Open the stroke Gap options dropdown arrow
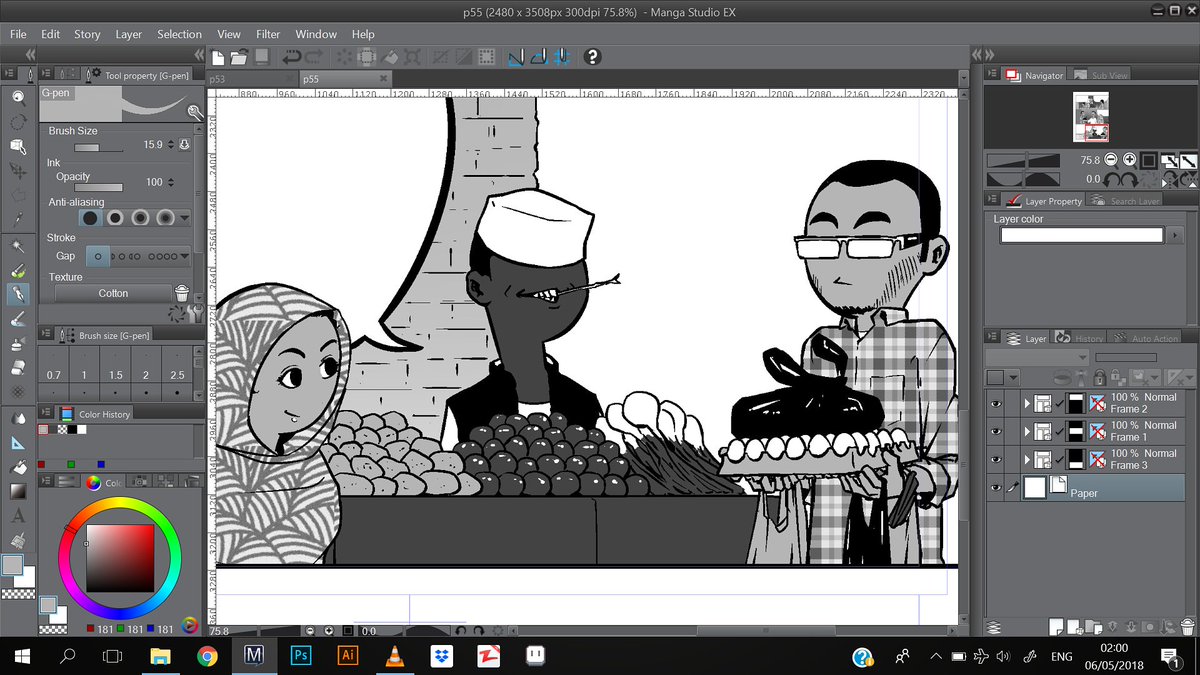This screenshot has height=675, width=1200. [x=184, y=256]
